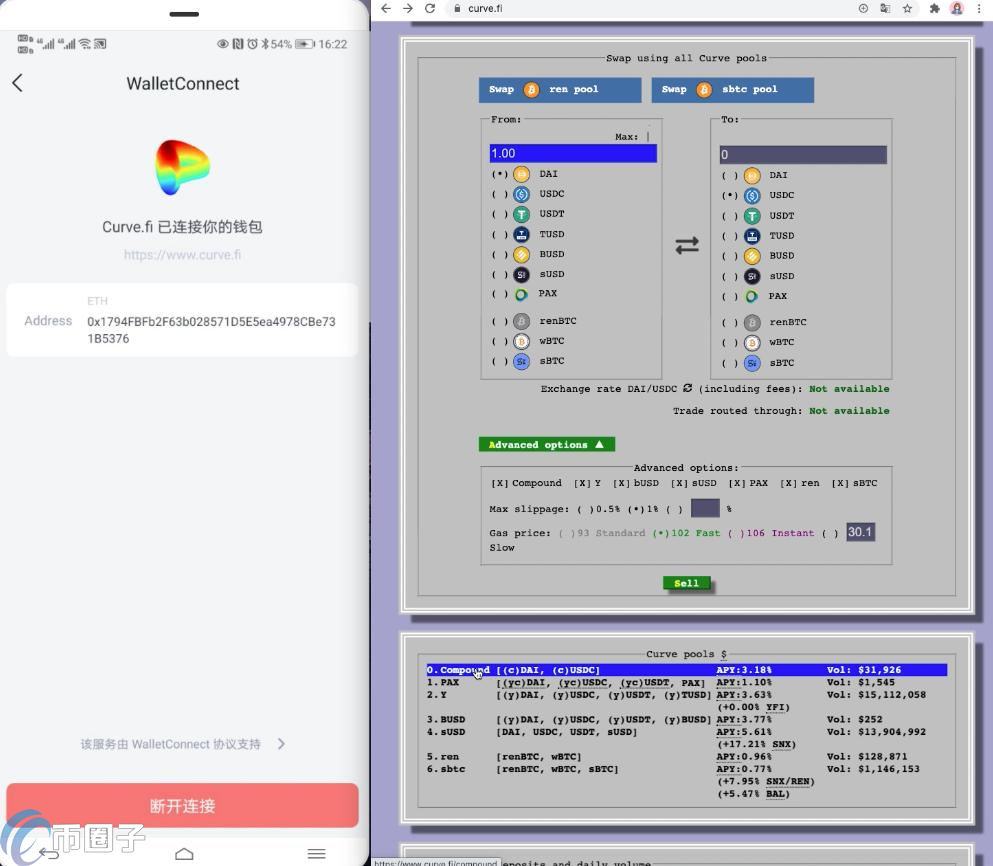Image resolution: width=993 pixels, height=866 pixels.
Task: Open the Swap ren pool tab
Action: [x=560, y=89]
